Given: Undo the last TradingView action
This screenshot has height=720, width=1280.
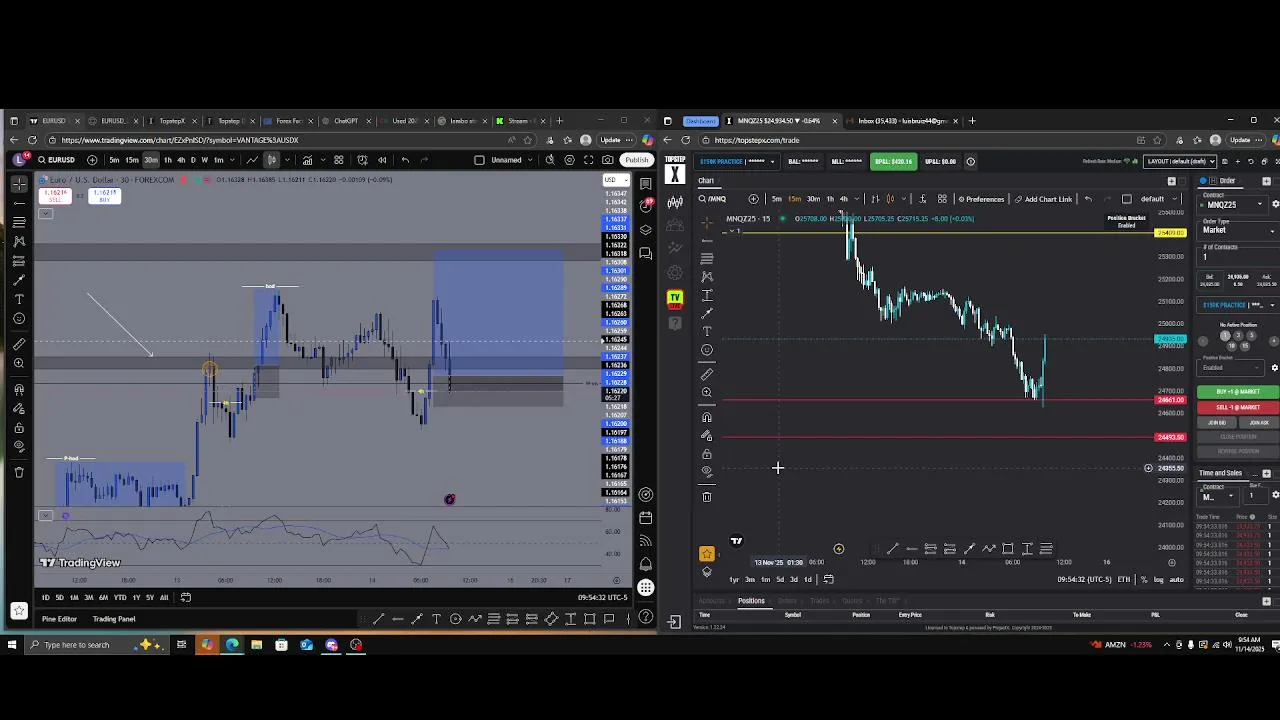Looking at the screenshot, I should [405, 160].
